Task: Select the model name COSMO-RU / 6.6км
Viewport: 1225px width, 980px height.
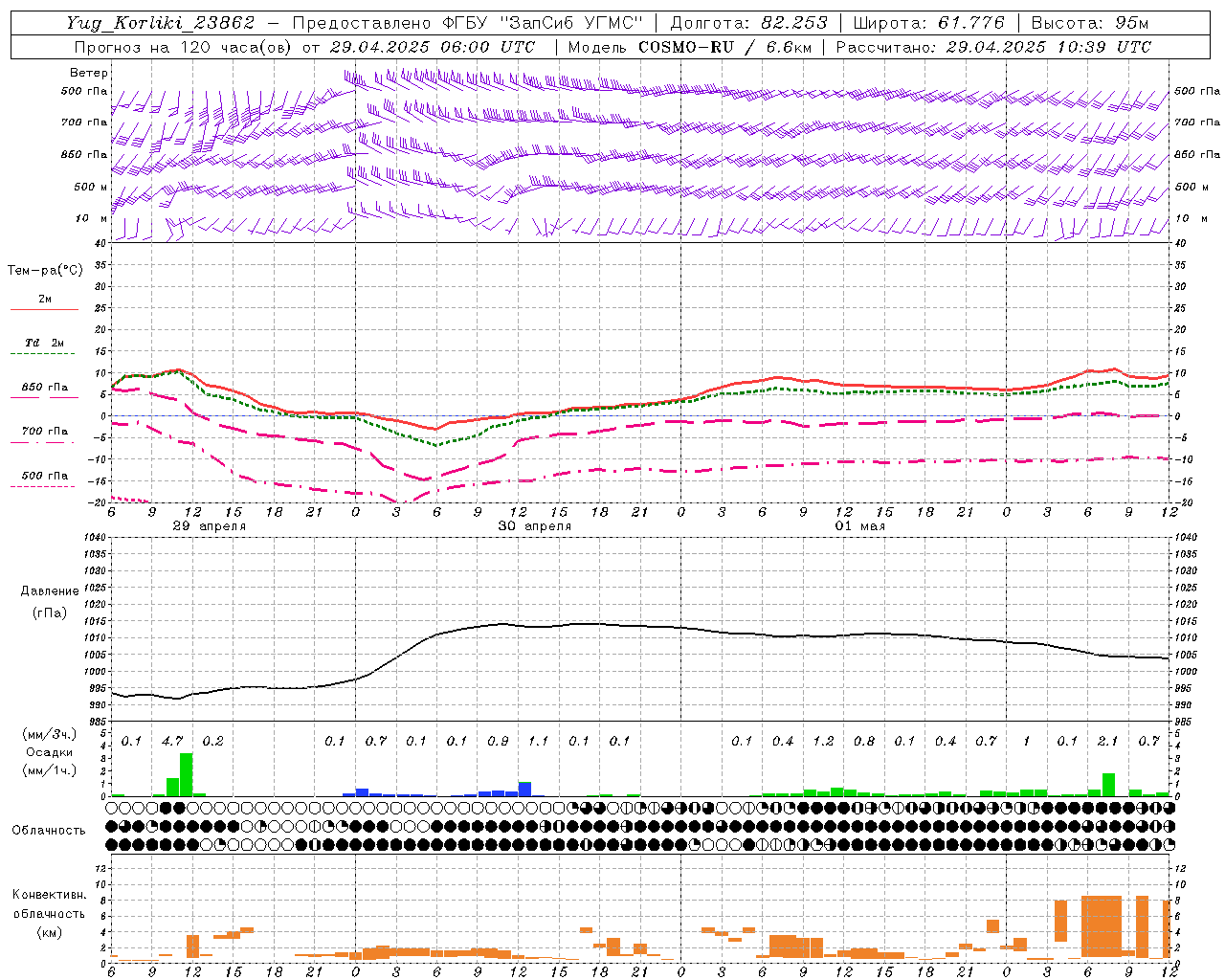Action: point(725,47)
